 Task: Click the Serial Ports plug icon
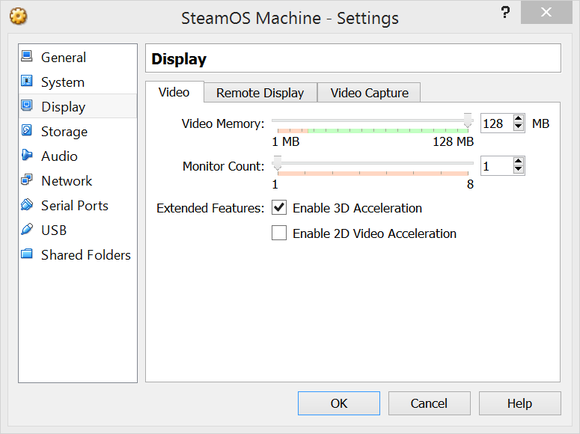27,204
